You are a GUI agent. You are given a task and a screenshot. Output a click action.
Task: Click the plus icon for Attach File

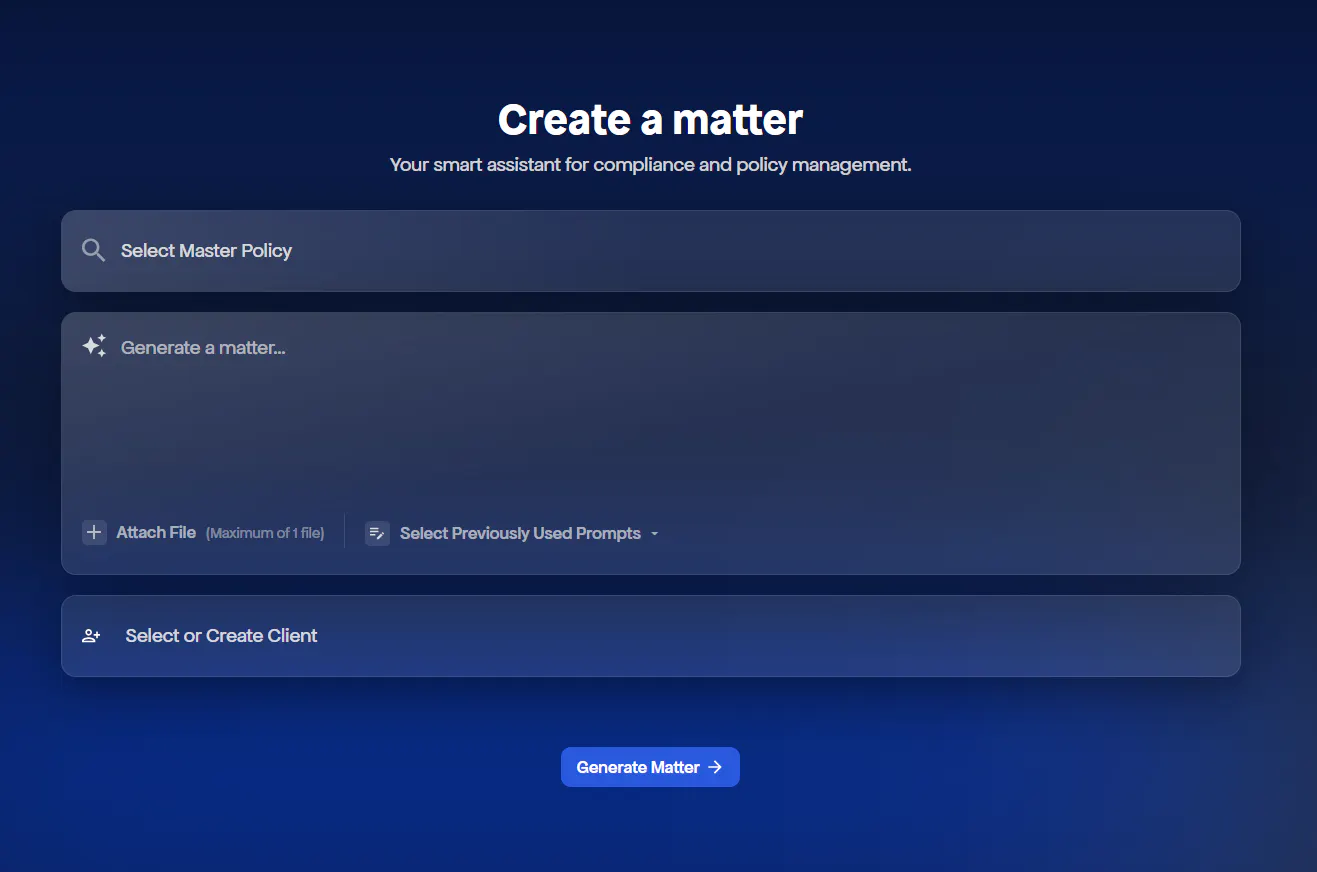tap(94, 532)
